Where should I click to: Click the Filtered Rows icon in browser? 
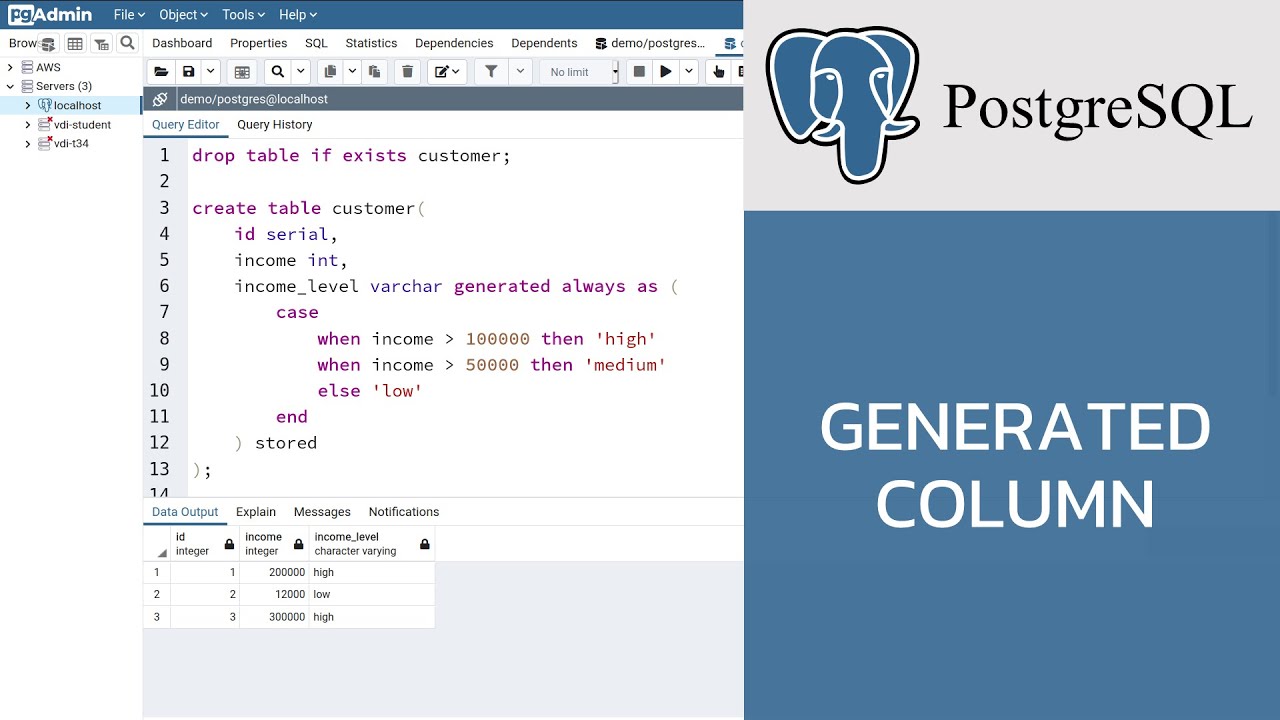[x=101, y=43]
